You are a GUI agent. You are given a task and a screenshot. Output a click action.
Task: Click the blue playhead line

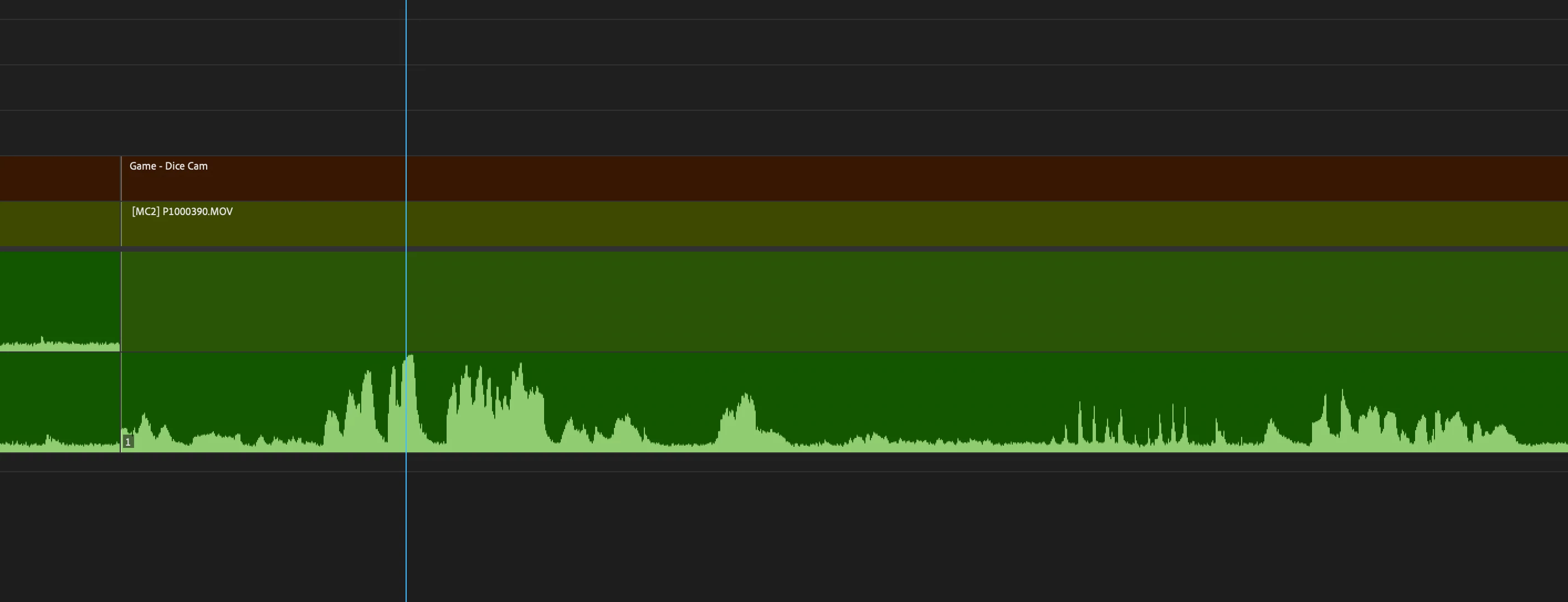(x=406, y=300)
